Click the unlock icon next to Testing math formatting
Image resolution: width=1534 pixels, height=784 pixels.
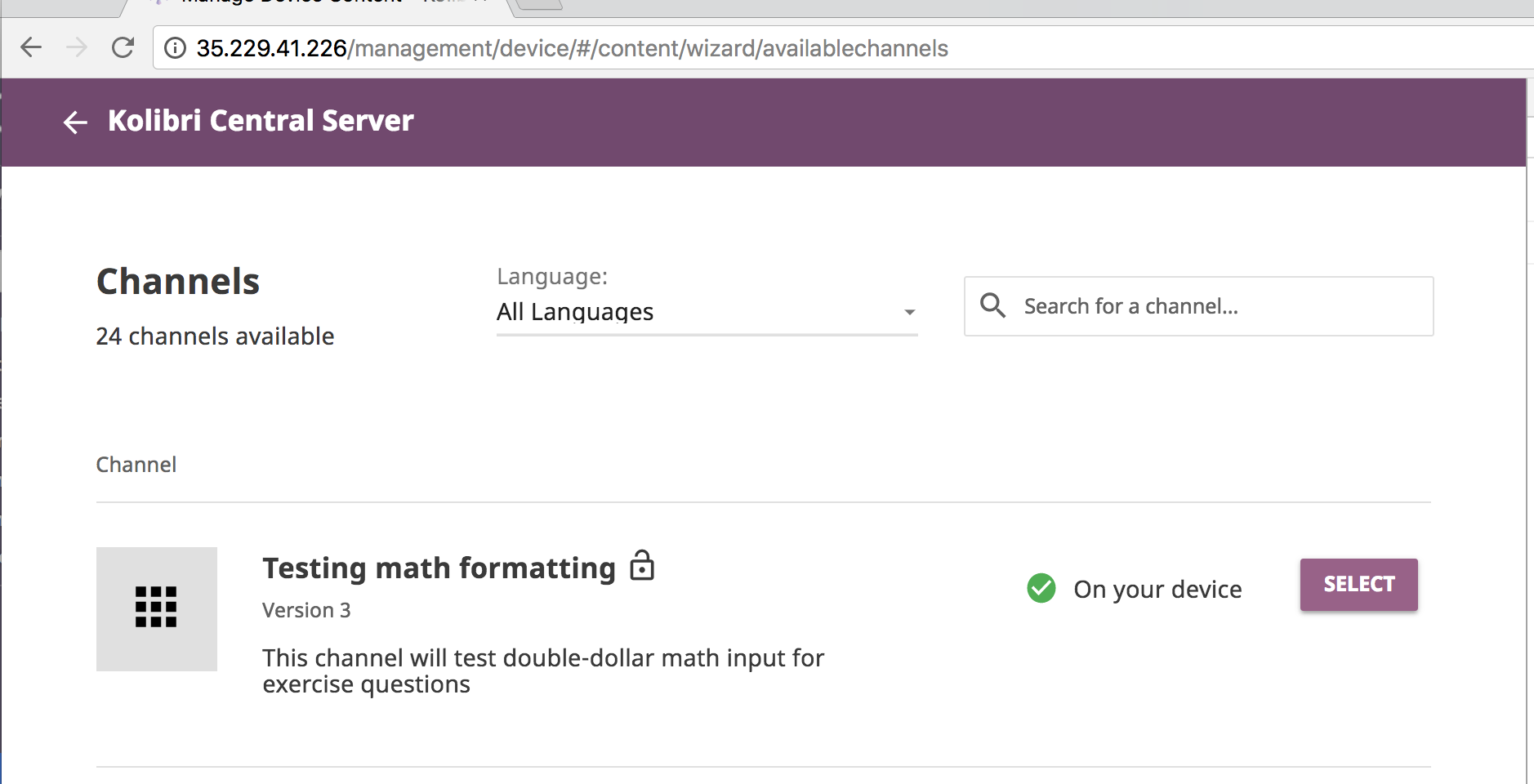(643, 566)
